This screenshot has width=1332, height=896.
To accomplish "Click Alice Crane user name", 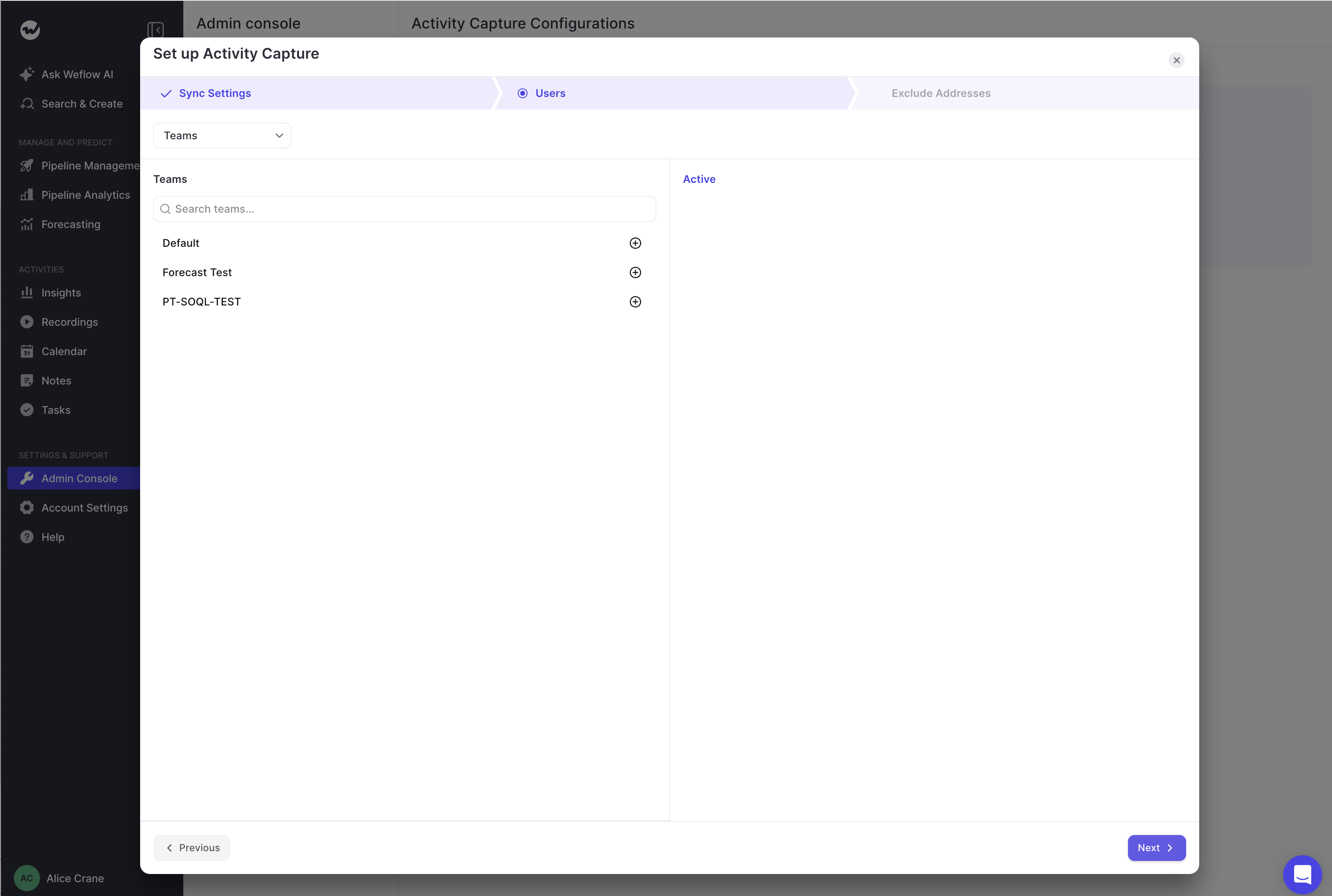I will (75, 878).
